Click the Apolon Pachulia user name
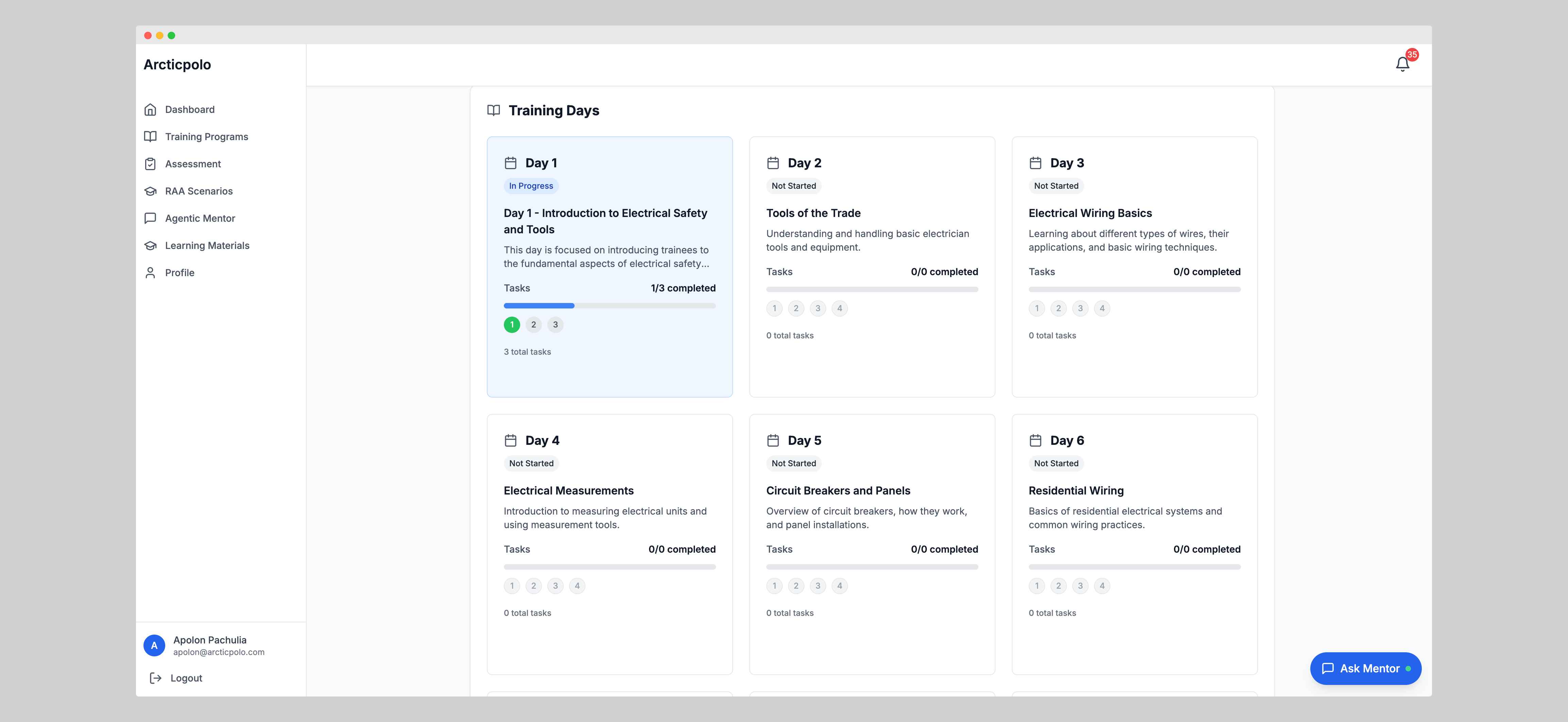1568x722 pixels. pyautogui.click(x=209, y=640)
